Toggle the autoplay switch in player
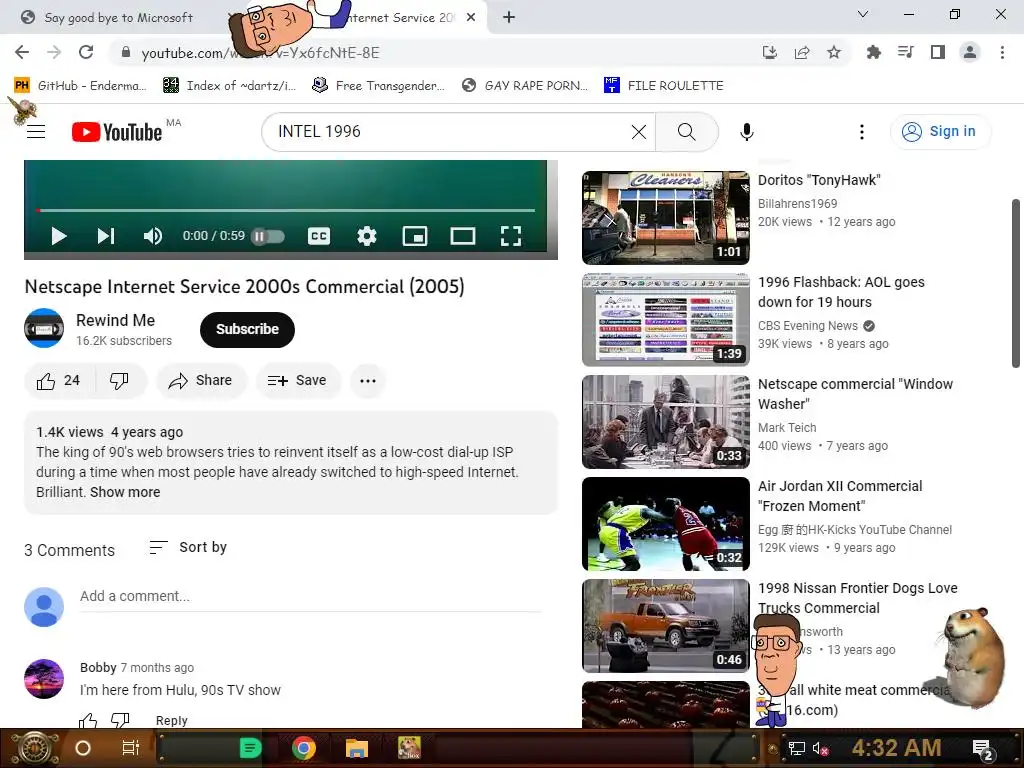This screenshot has width=1024, height=768. tap(268, 236)
